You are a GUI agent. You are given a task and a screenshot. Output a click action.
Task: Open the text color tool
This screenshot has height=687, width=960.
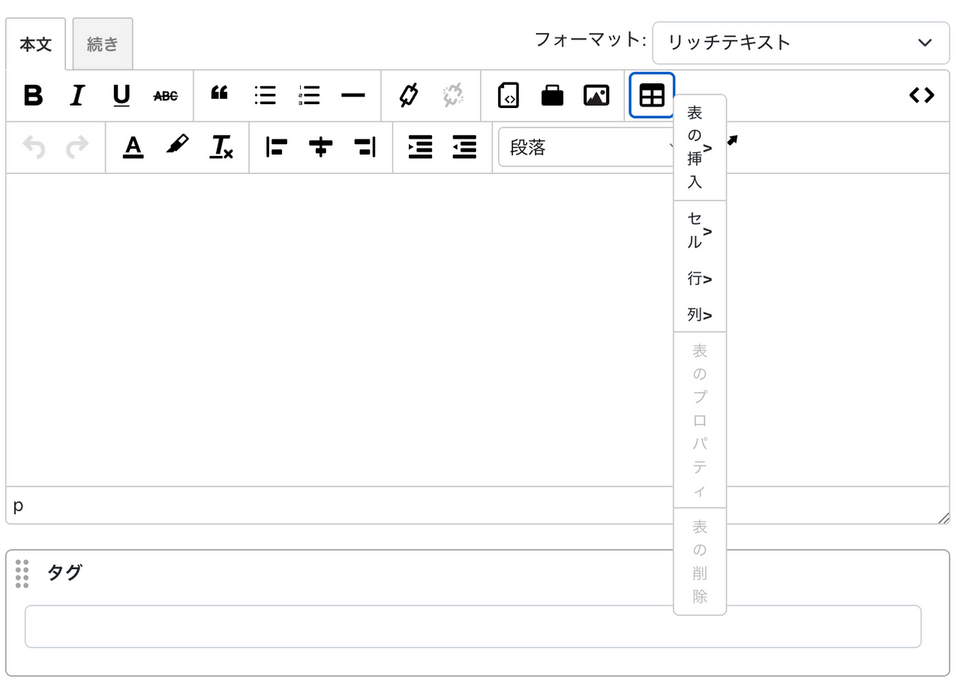point(133,148)
